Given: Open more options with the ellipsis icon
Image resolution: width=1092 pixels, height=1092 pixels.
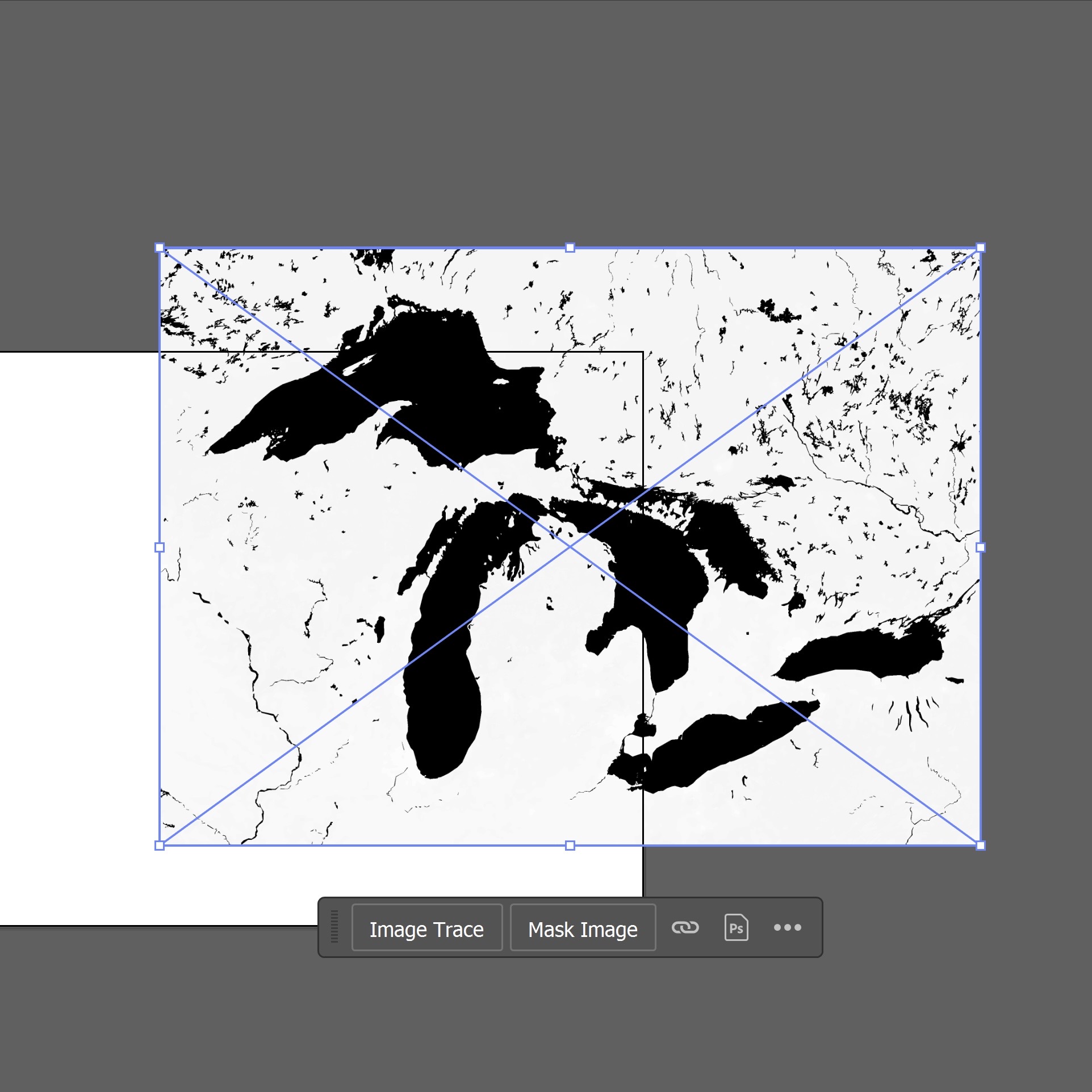Looking at the screenshot, I should coord(788,929).
